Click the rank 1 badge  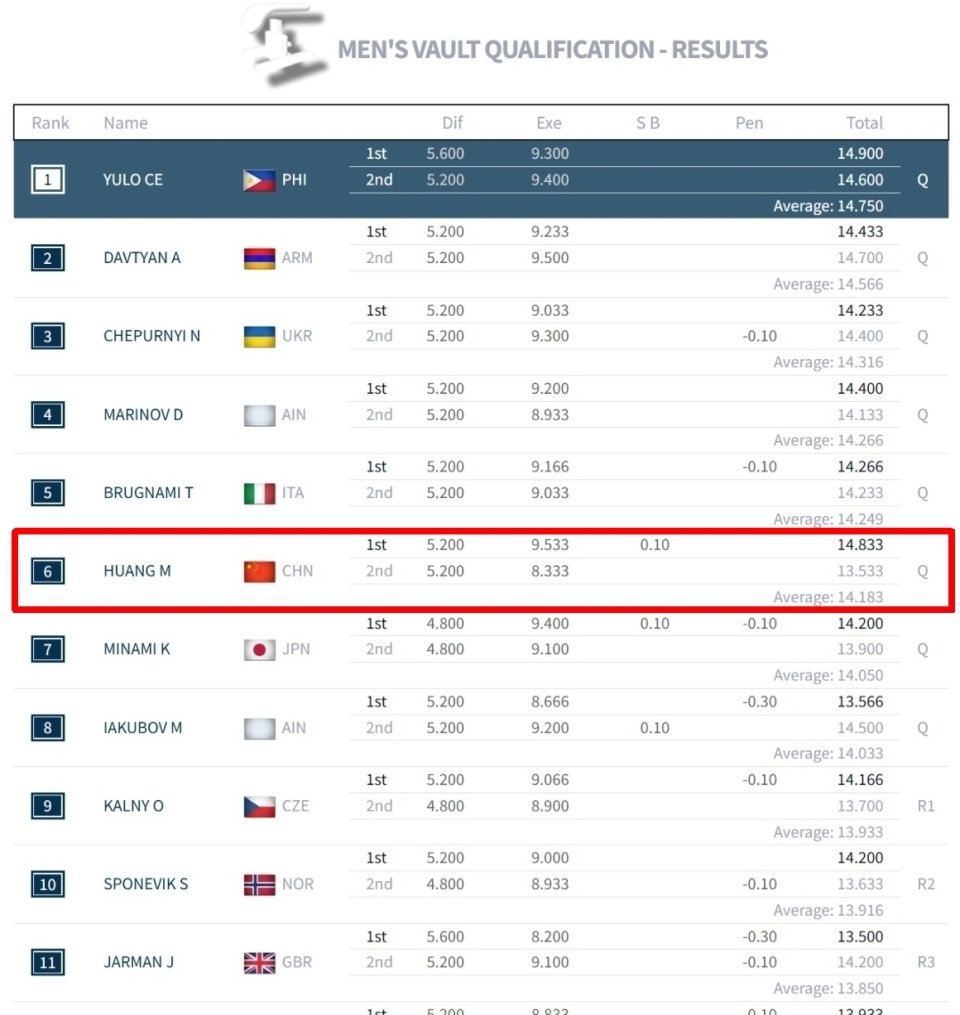tap(48, 180)
